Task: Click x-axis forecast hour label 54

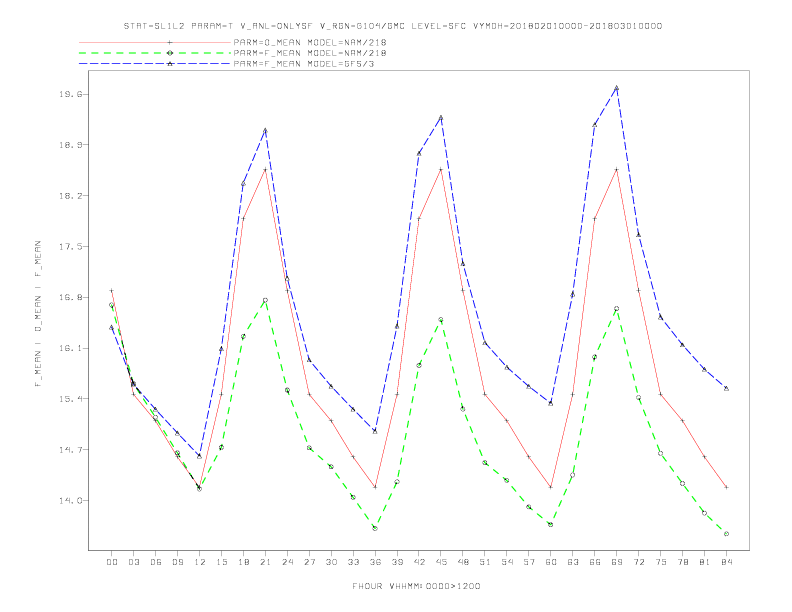Action: (x=507, y=562)
